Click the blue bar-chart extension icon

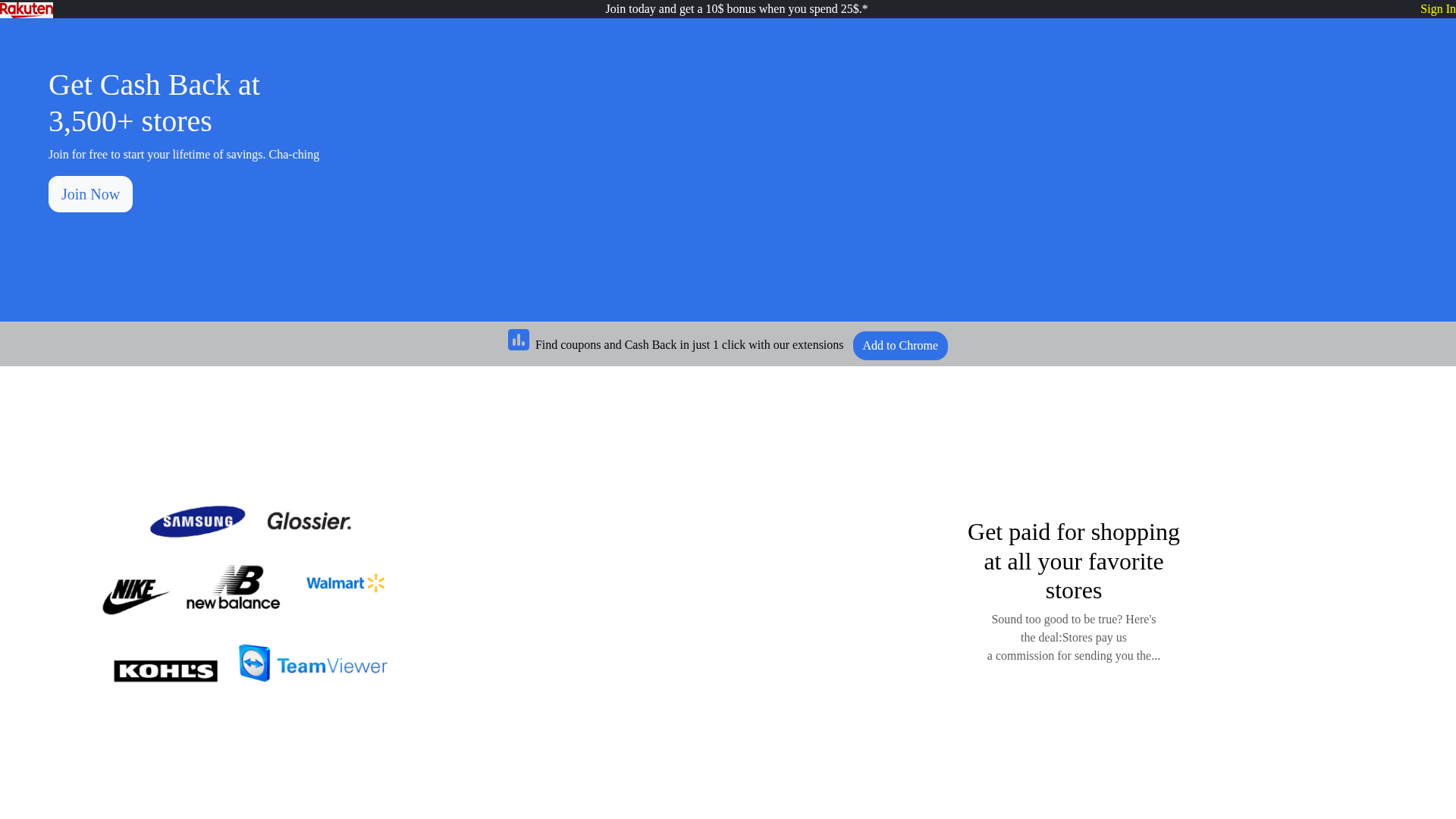point(519,340)
